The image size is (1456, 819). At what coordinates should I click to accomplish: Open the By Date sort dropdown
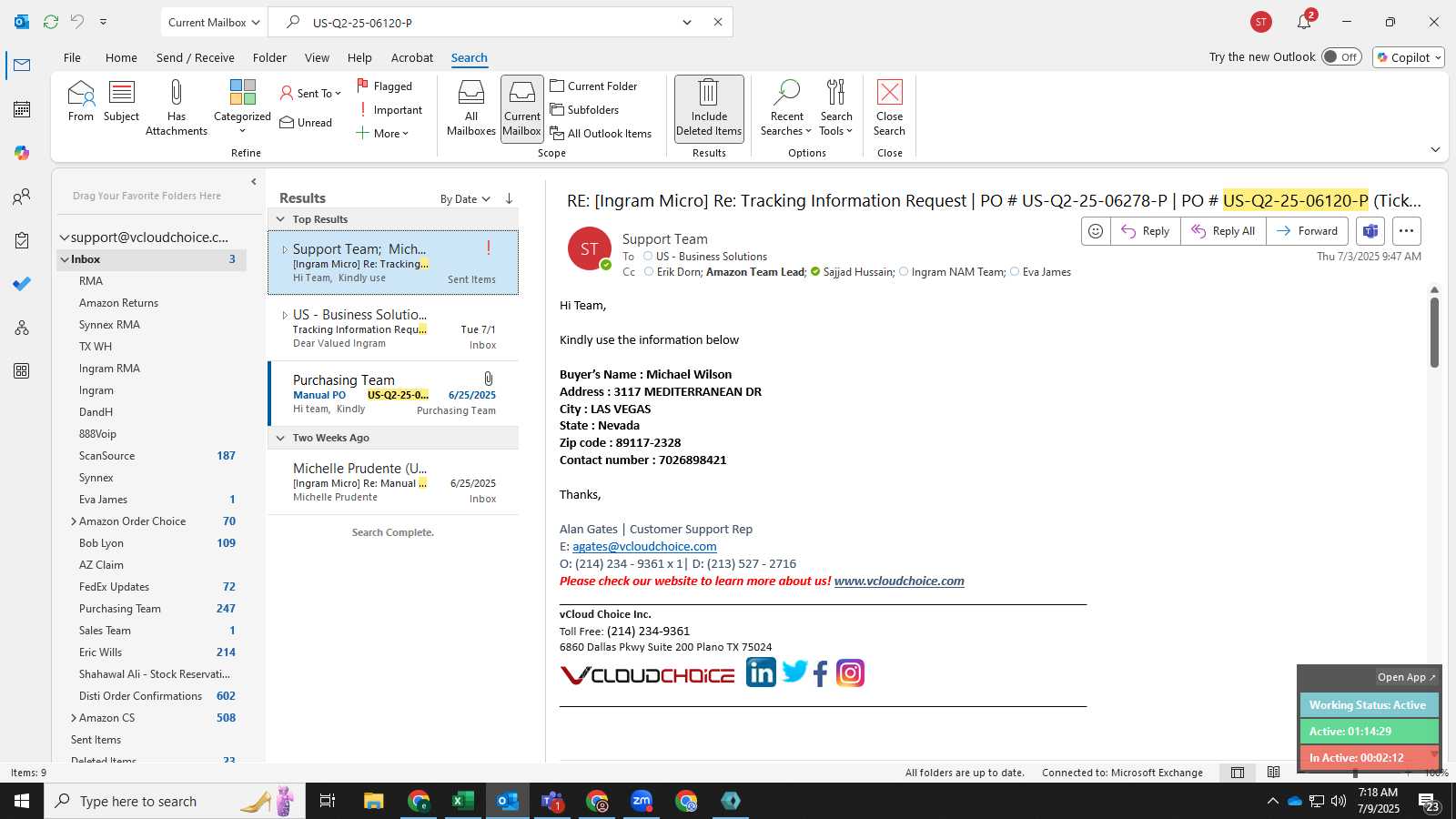pyautogui.click(x=465, y=198)
